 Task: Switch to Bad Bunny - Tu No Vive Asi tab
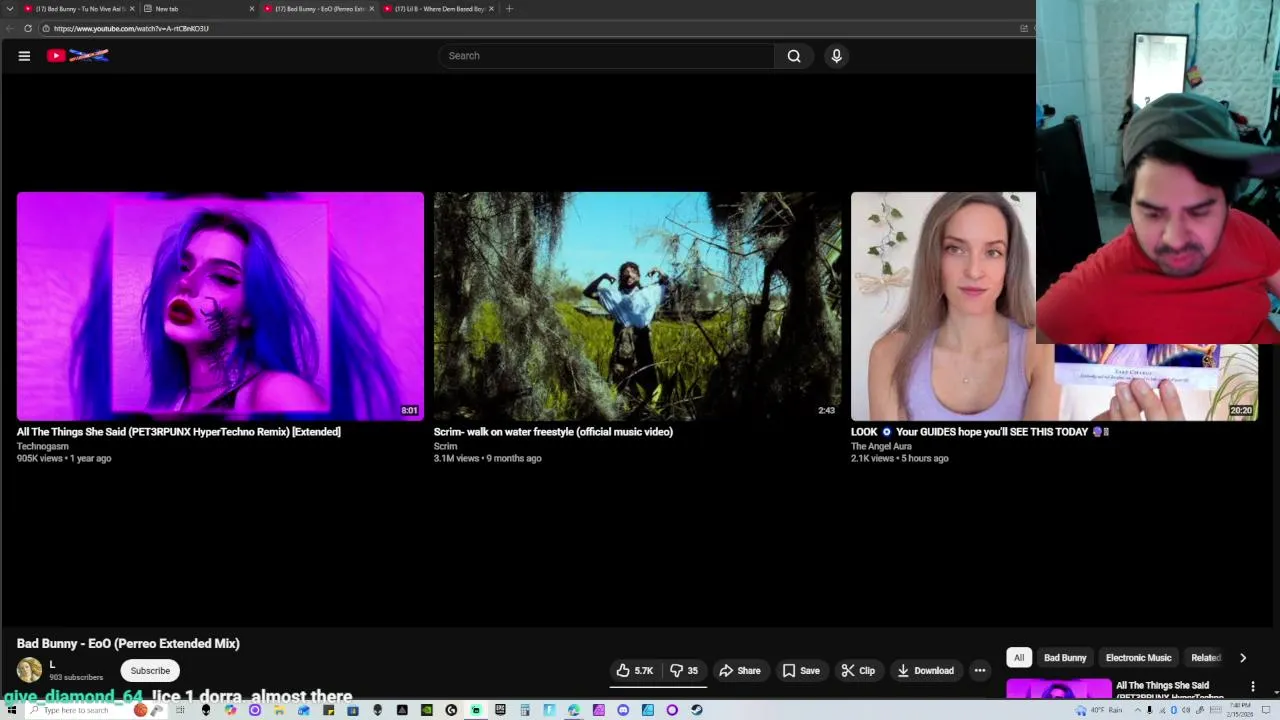click(x=80, y=9)
